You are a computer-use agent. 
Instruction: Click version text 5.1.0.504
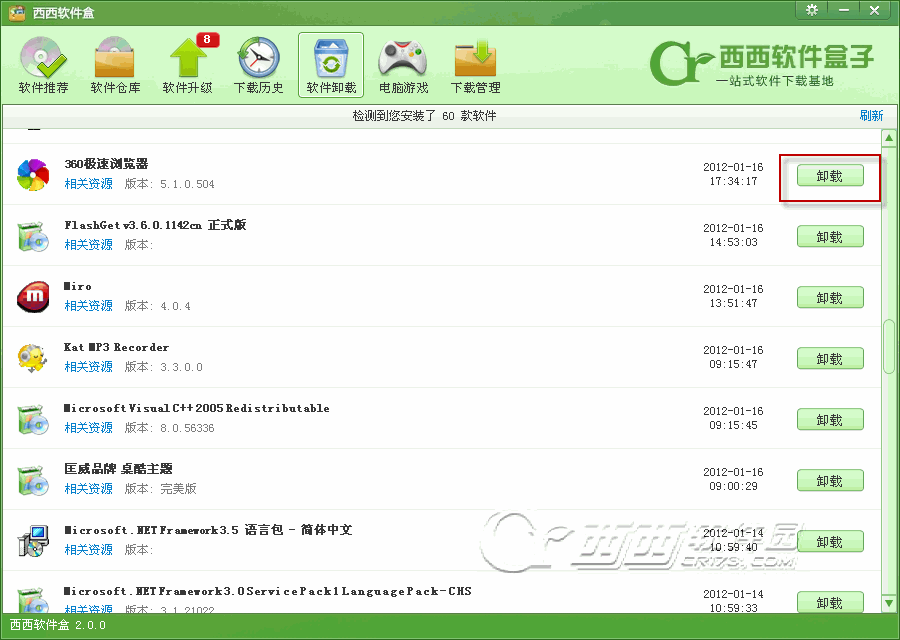[187, 184]
